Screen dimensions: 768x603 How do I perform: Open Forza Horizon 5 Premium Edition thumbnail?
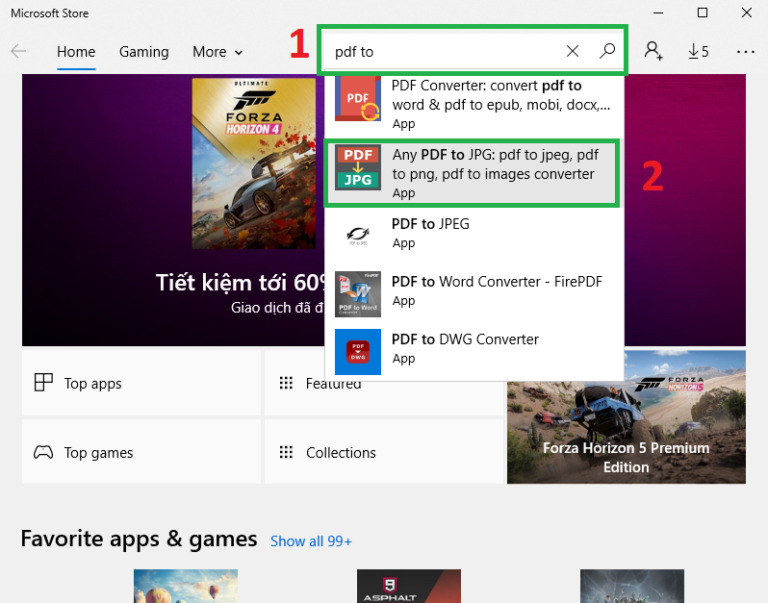(x=626, y=417)
